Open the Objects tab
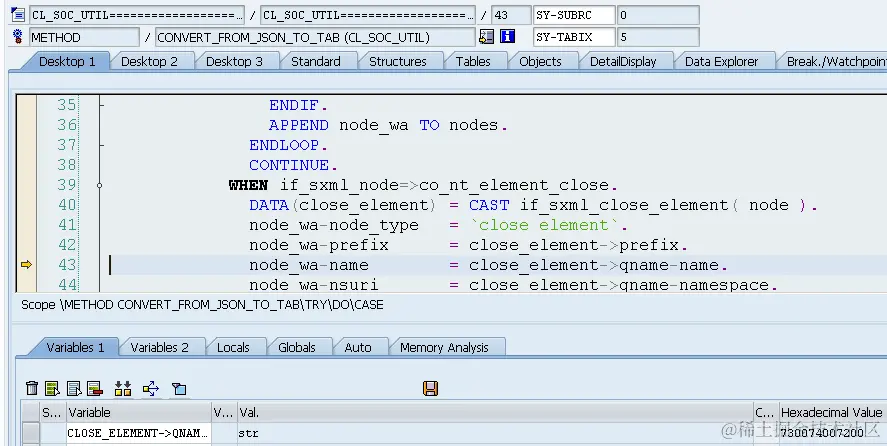 pos(540,61)
